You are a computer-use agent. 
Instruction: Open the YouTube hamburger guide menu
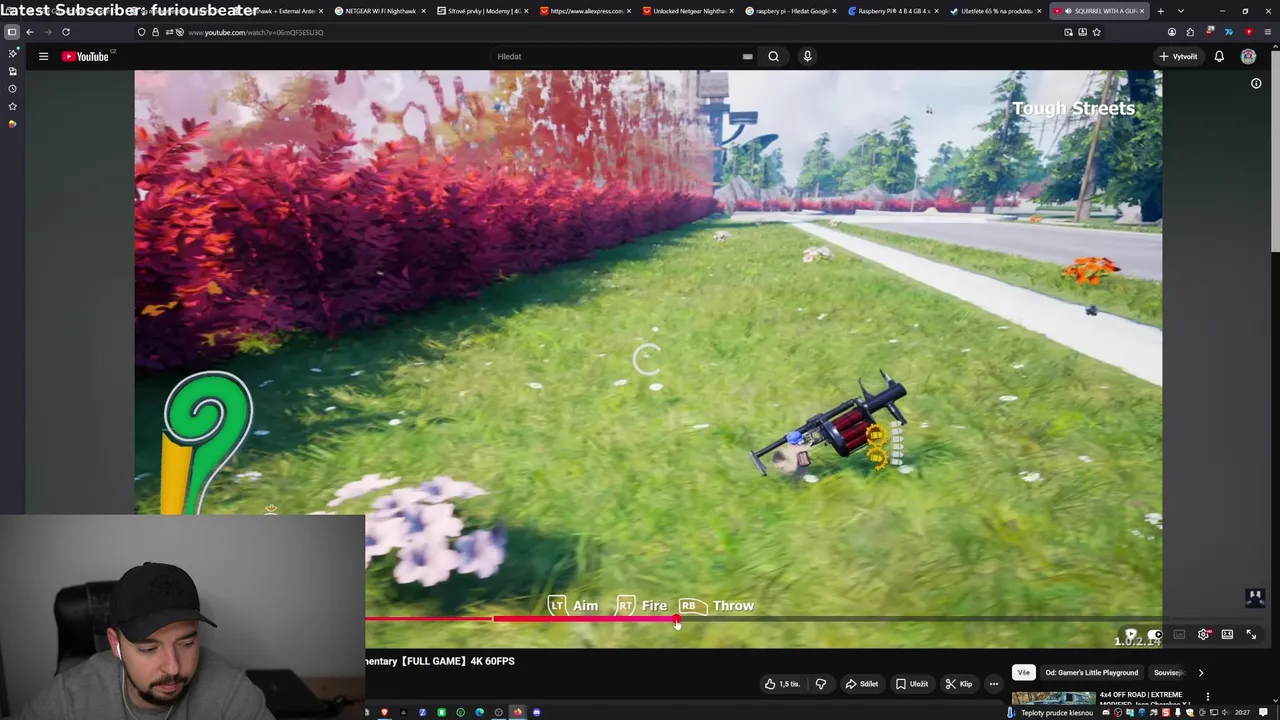[x=43, y=56]
